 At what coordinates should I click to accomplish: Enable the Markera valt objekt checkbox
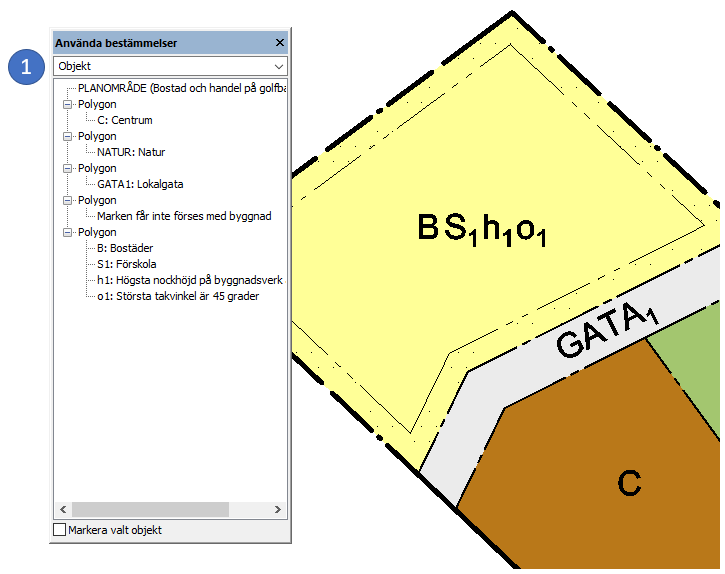click(60, 530)
